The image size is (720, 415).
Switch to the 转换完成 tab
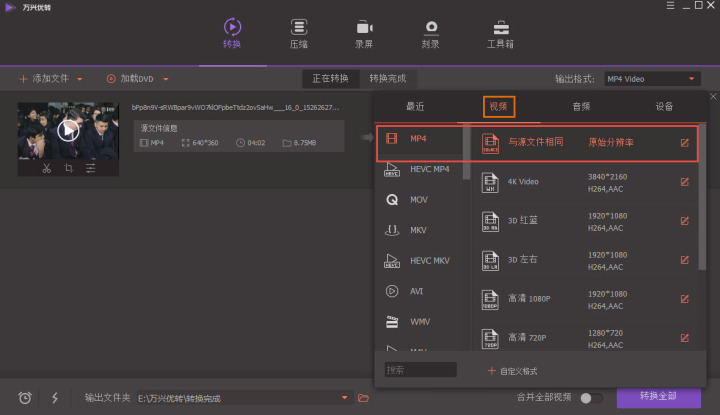388,79
